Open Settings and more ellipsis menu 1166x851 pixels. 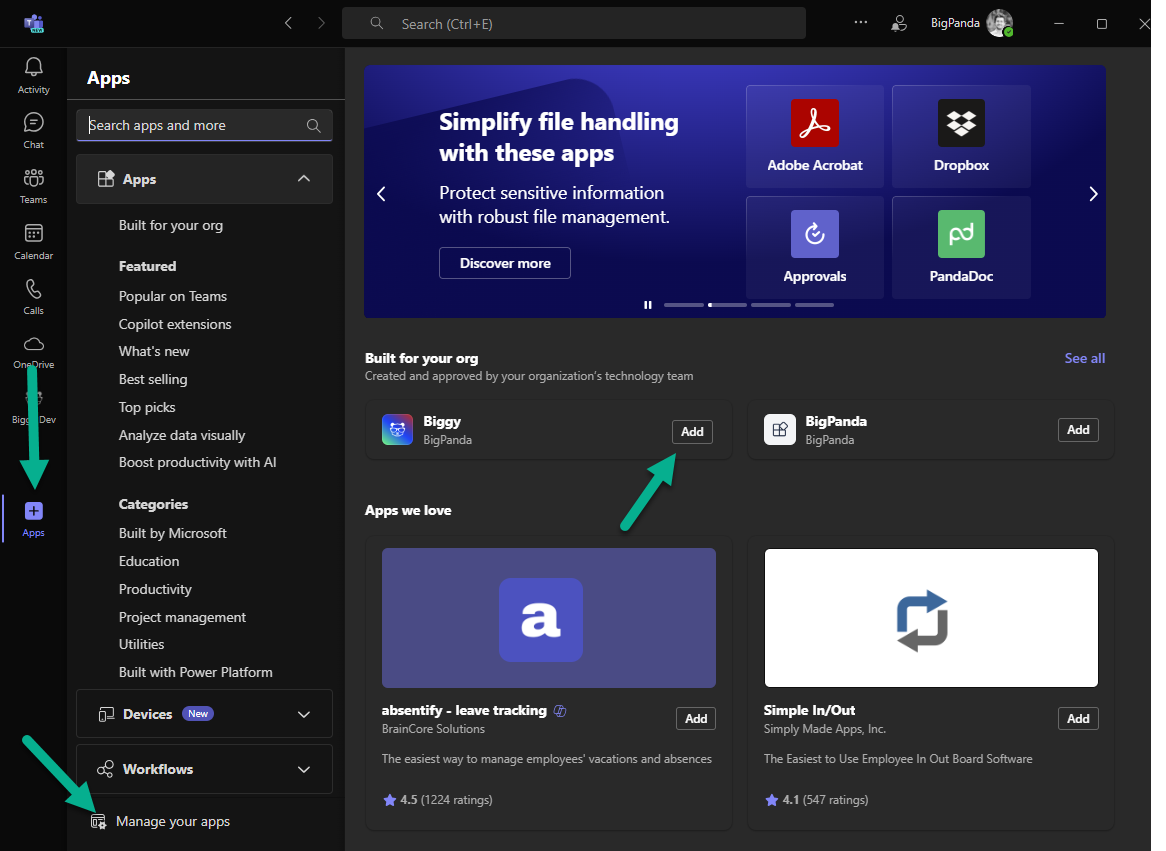click(860, 22)
